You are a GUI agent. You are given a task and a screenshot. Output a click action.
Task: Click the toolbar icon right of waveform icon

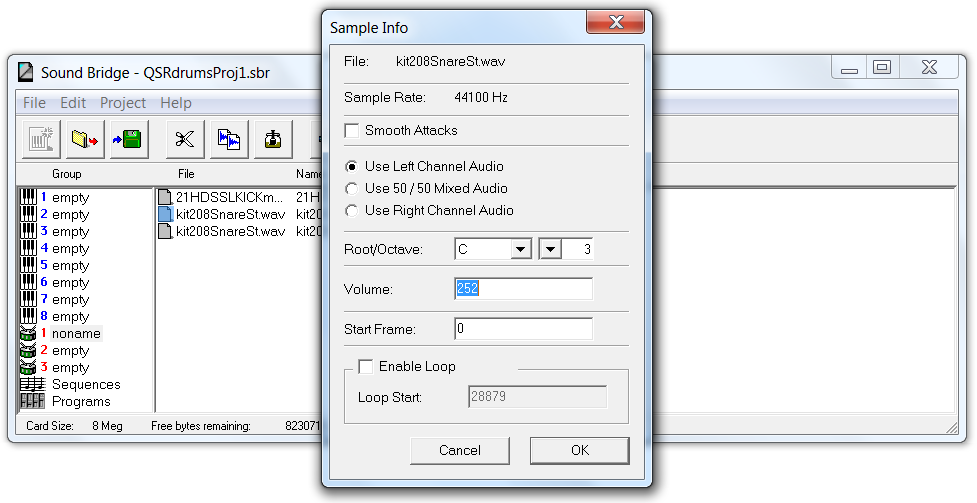pos(273,140)
